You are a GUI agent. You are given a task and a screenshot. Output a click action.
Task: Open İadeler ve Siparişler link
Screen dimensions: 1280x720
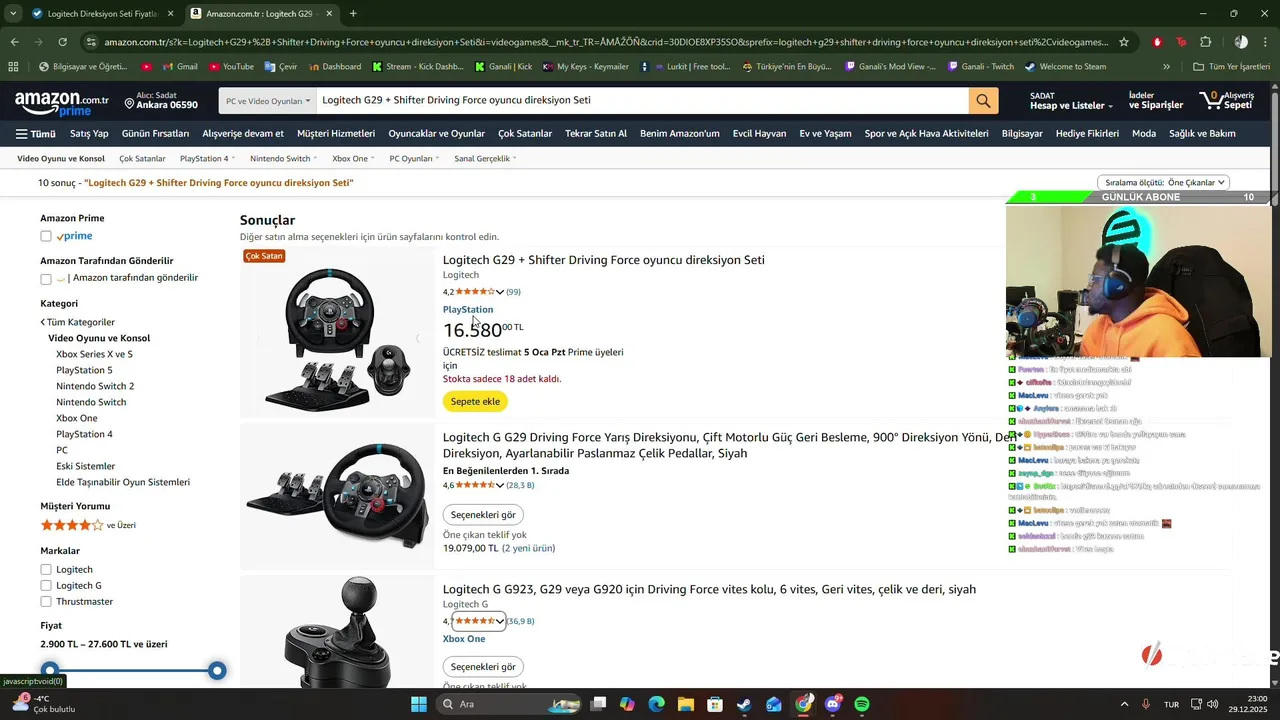pyautogui.click(x=1155, y=101)
